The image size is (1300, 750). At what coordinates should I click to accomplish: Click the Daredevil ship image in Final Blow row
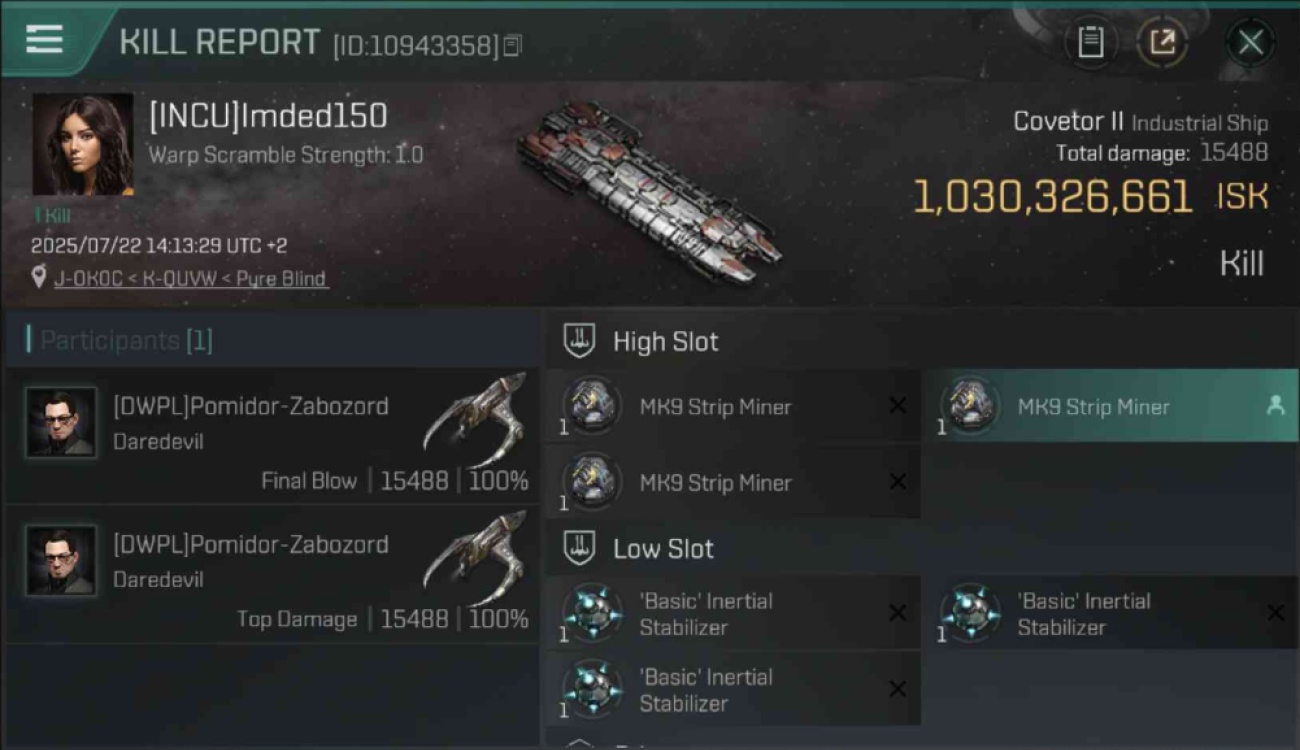[x=476, y=420]
